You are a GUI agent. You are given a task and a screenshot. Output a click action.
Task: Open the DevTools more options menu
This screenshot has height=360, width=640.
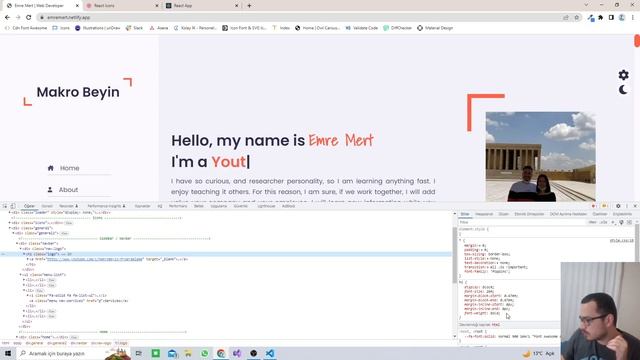pyautogui.click(x=627, y=206)
